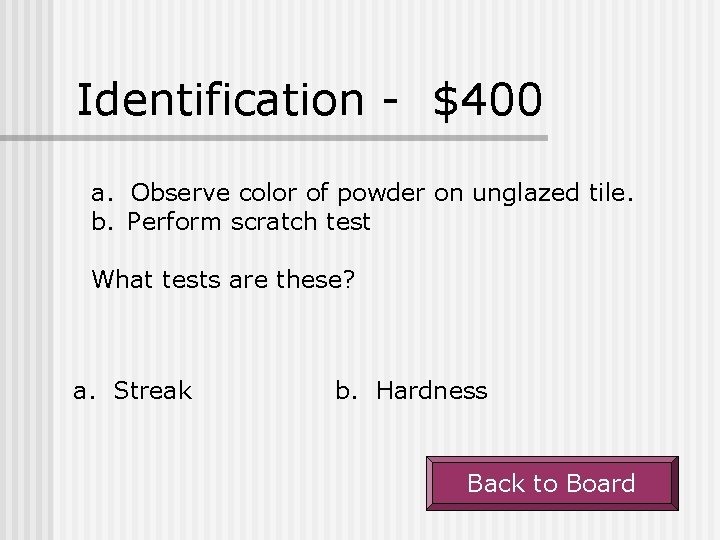
Task: Click the a. label before Observe
Action: tap(102, 194)
